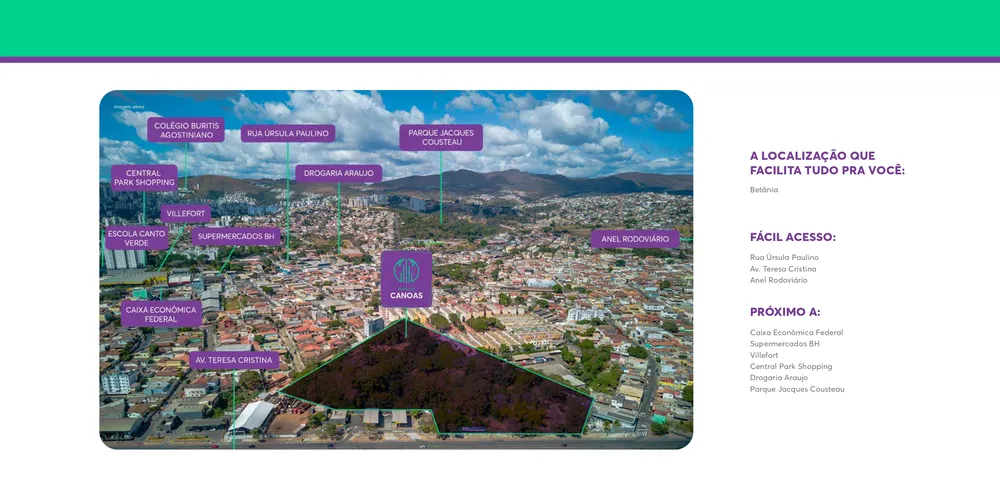
Task: Select the Colégio Buritis Agostiniano label
Action: pyautogui.click(x=186, y=130)
